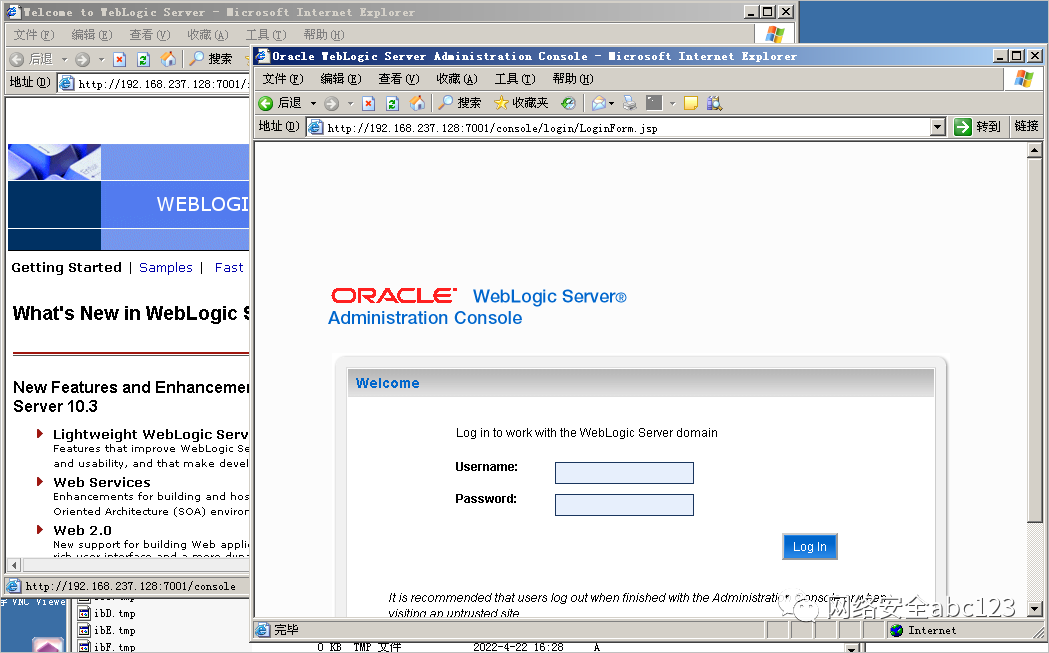The width and height of the screenshot is (1049, 653).
Task: Click Welcome window horizontal scrollbar left arrow
Action: pyautogui.click(x=14, y=565)
